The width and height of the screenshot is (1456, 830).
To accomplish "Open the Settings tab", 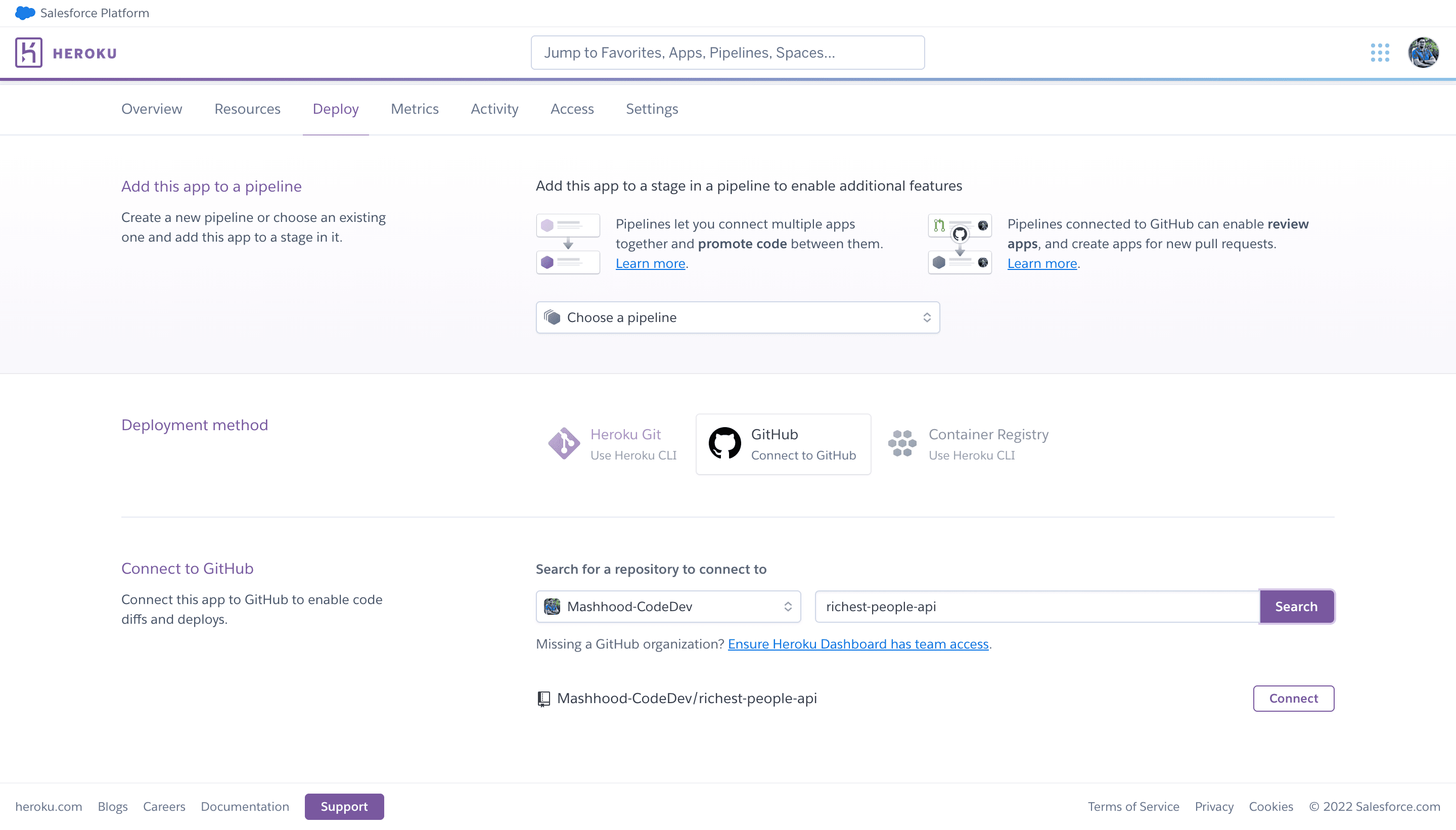I will tap(652, 109).
